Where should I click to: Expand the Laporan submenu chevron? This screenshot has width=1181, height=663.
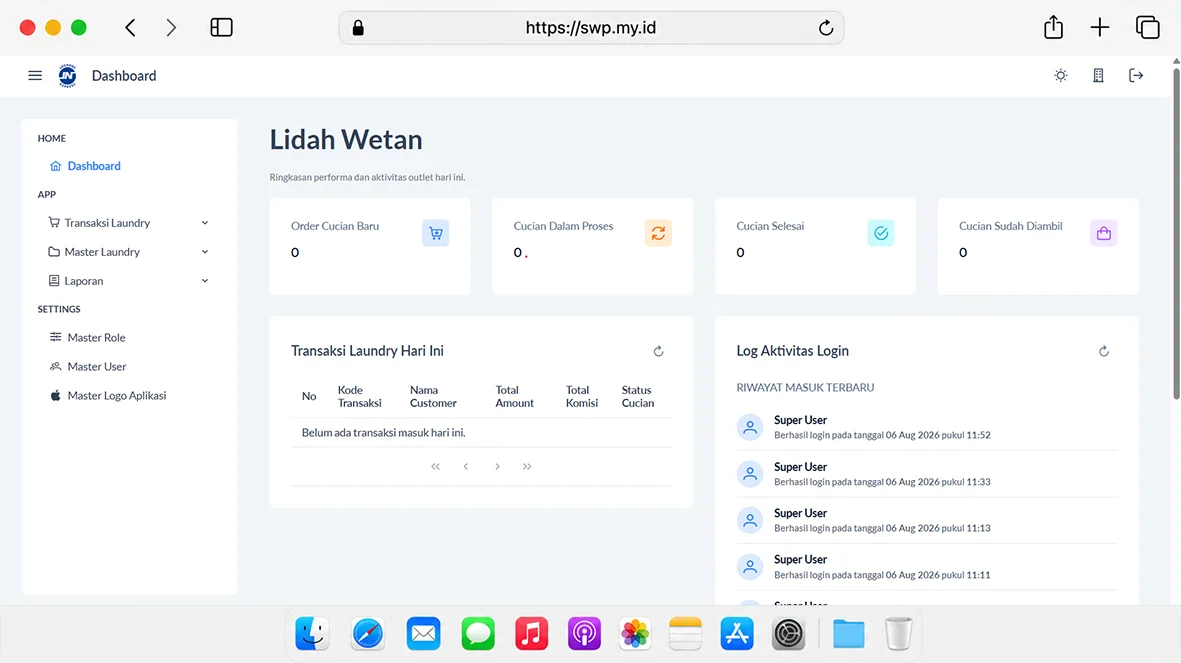[205, 281]
